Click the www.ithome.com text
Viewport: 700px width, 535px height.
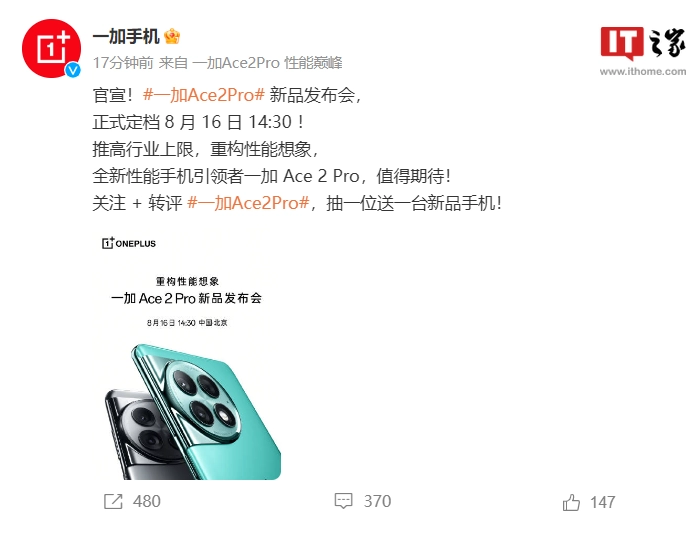643,71
